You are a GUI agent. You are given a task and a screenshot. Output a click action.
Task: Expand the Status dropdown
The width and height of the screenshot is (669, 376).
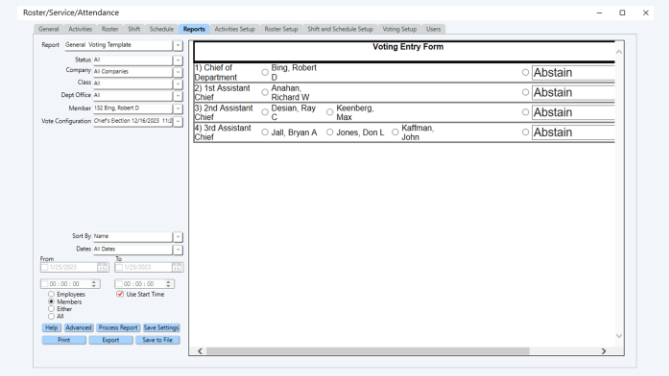178,60
